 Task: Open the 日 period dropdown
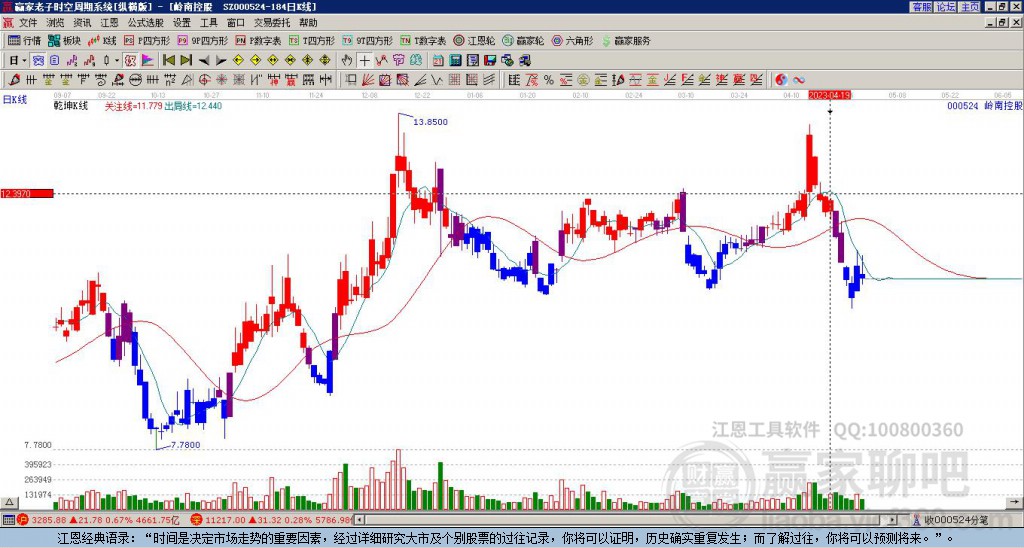click(x=17, y=60)
